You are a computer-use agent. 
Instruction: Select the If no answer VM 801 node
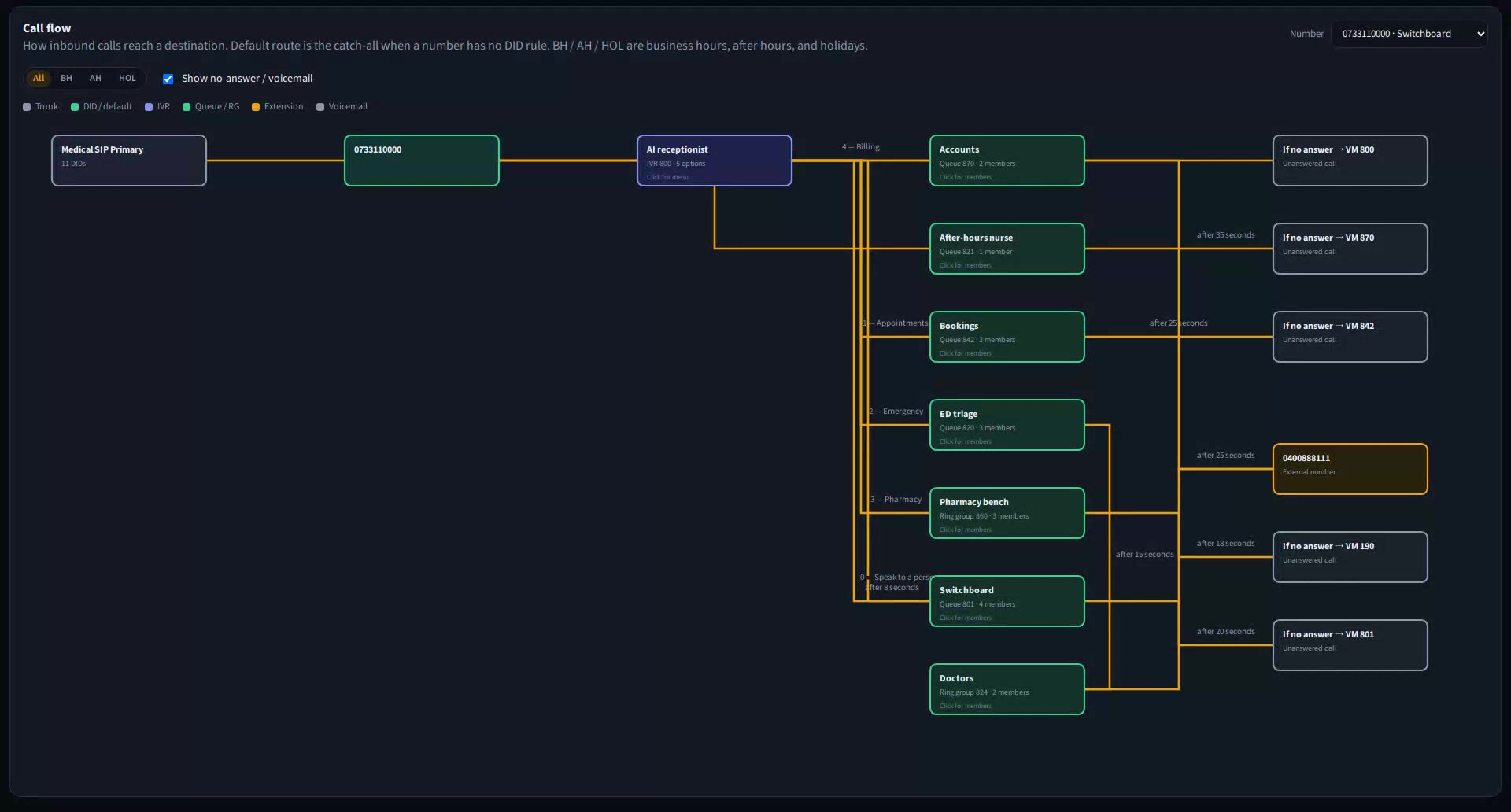[1350, 645]
